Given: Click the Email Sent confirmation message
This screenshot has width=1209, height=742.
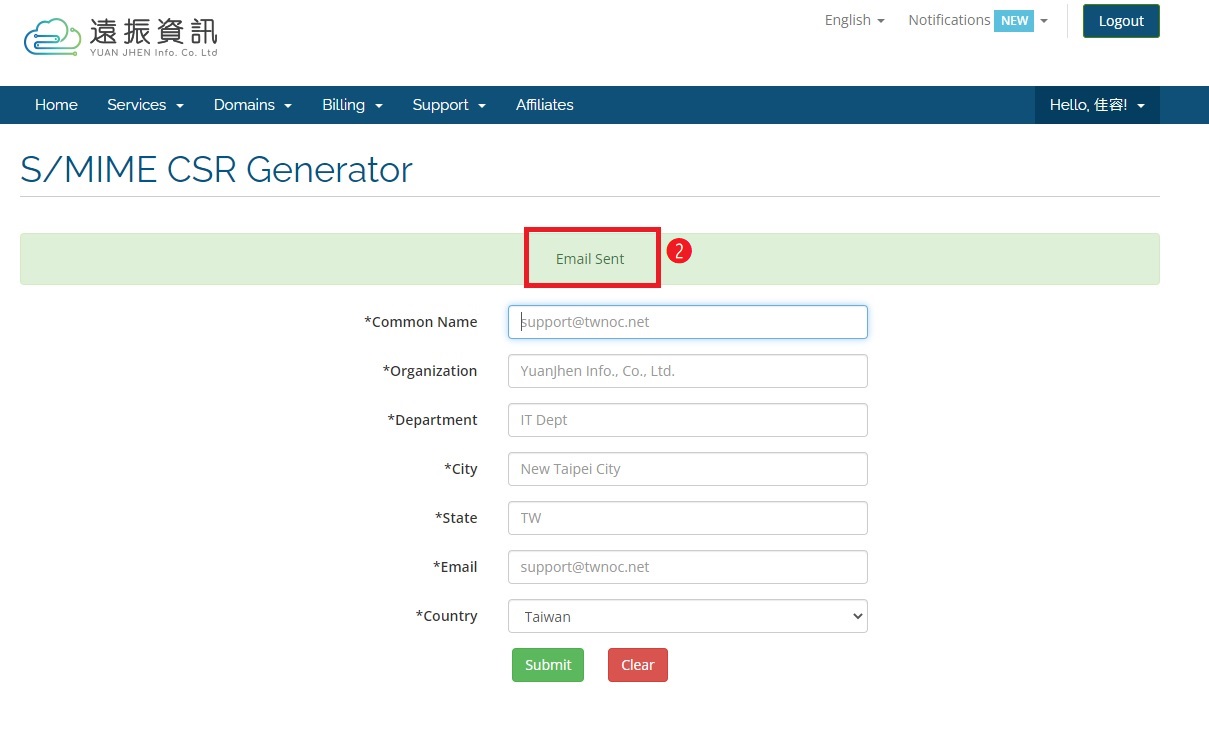Looking at the screenshot, I should [x=591, y=257].
